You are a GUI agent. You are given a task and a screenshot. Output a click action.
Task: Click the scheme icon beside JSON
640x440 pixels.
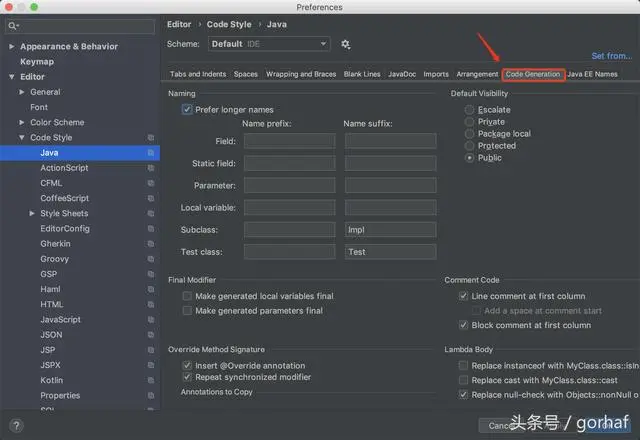(151, 335)
